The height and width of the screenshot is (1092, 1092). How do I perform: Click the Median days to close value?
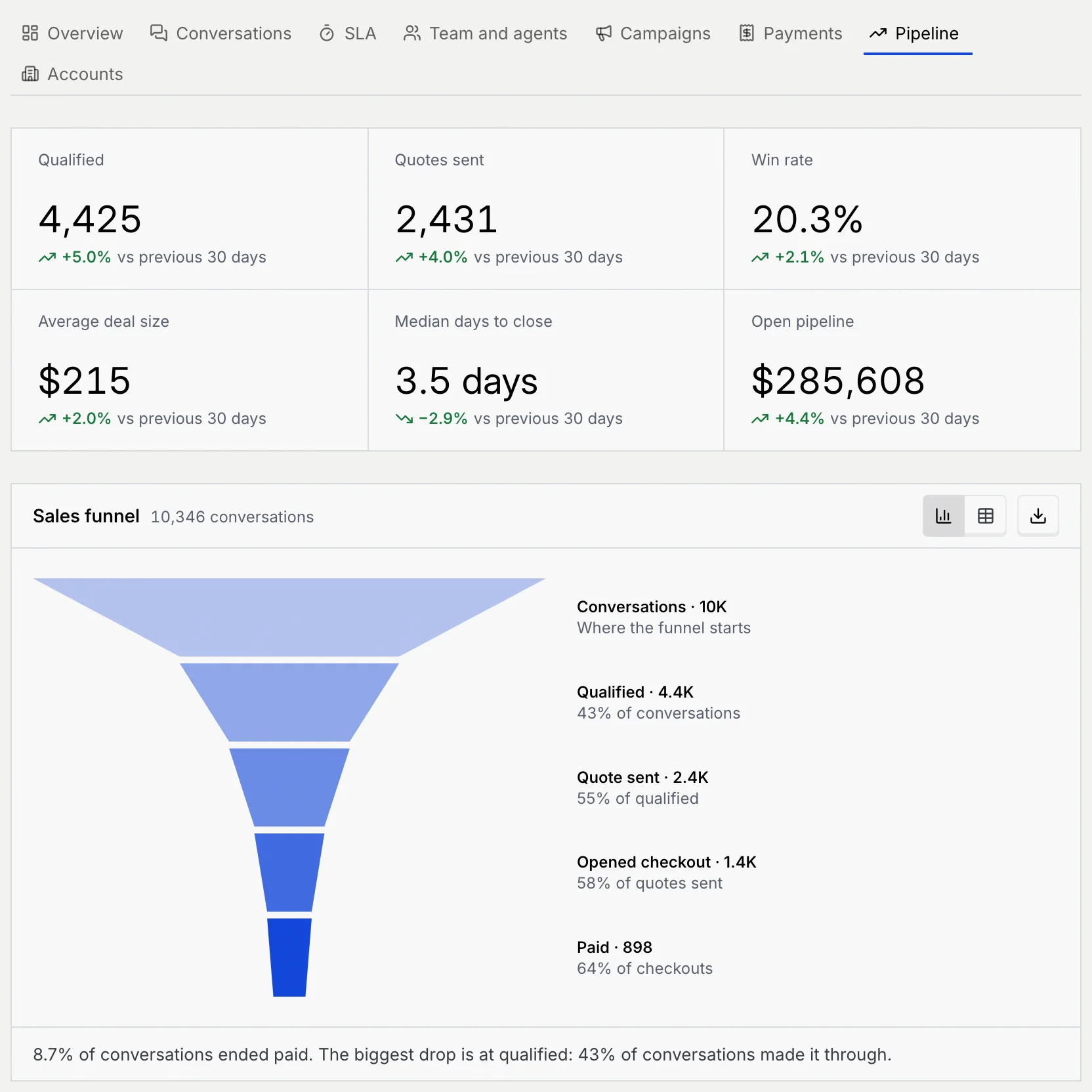click(467, 381)
